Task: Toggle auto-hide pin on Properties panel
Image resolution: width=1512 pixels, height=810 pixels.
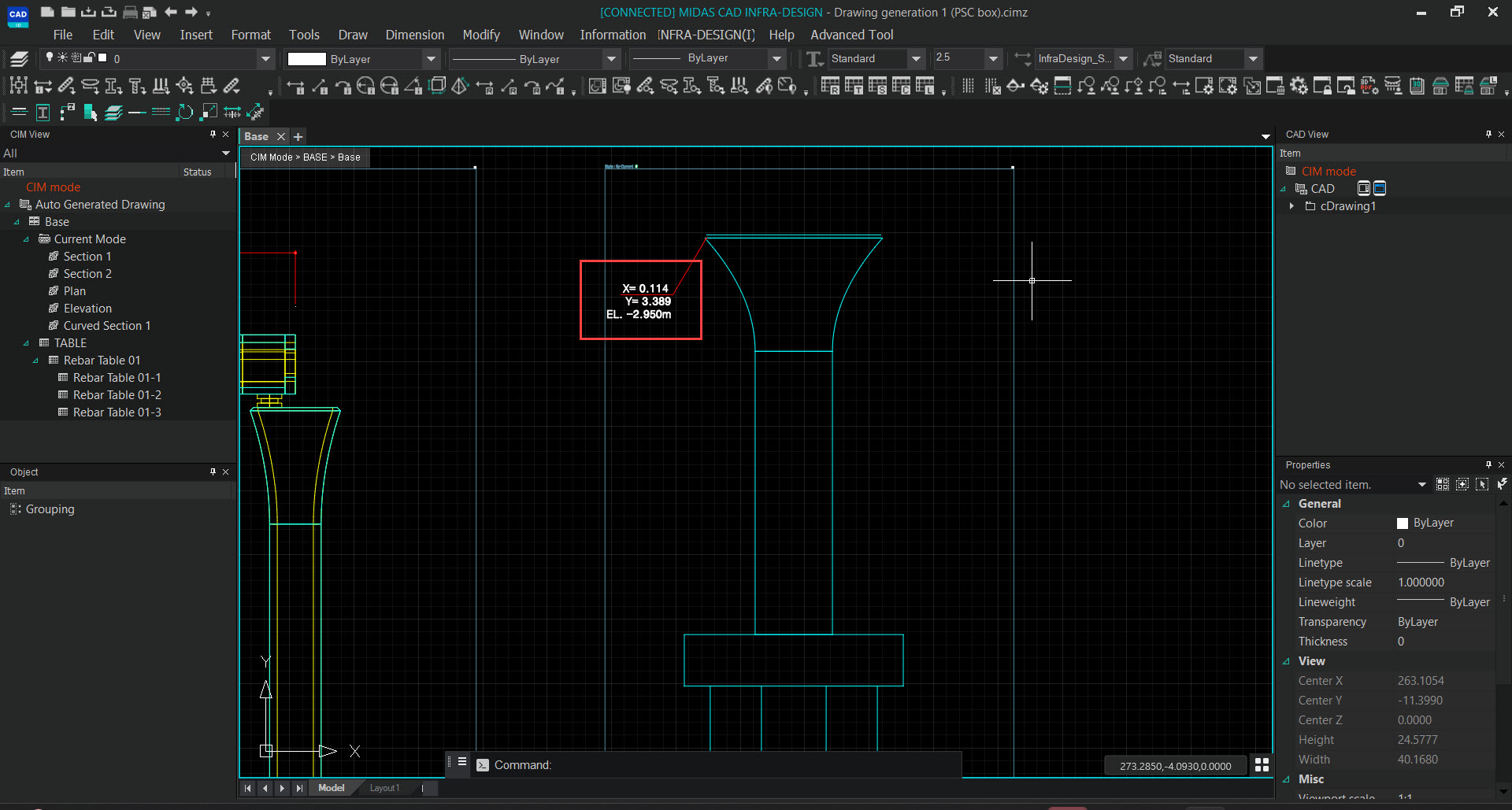Action: point(1488,465)
